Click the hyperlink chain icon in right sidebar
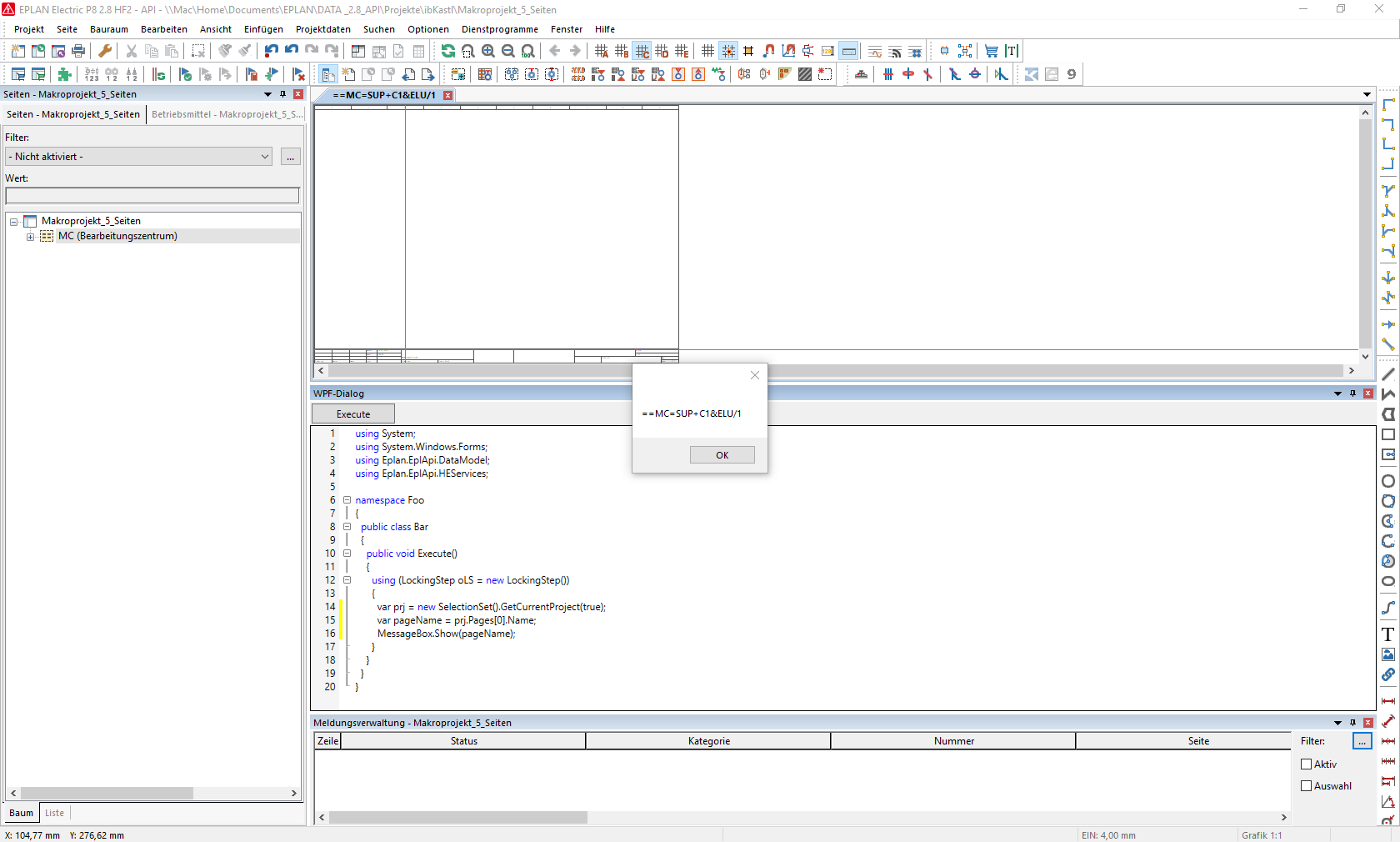1400x842 pixels. tap(1387, 674)
